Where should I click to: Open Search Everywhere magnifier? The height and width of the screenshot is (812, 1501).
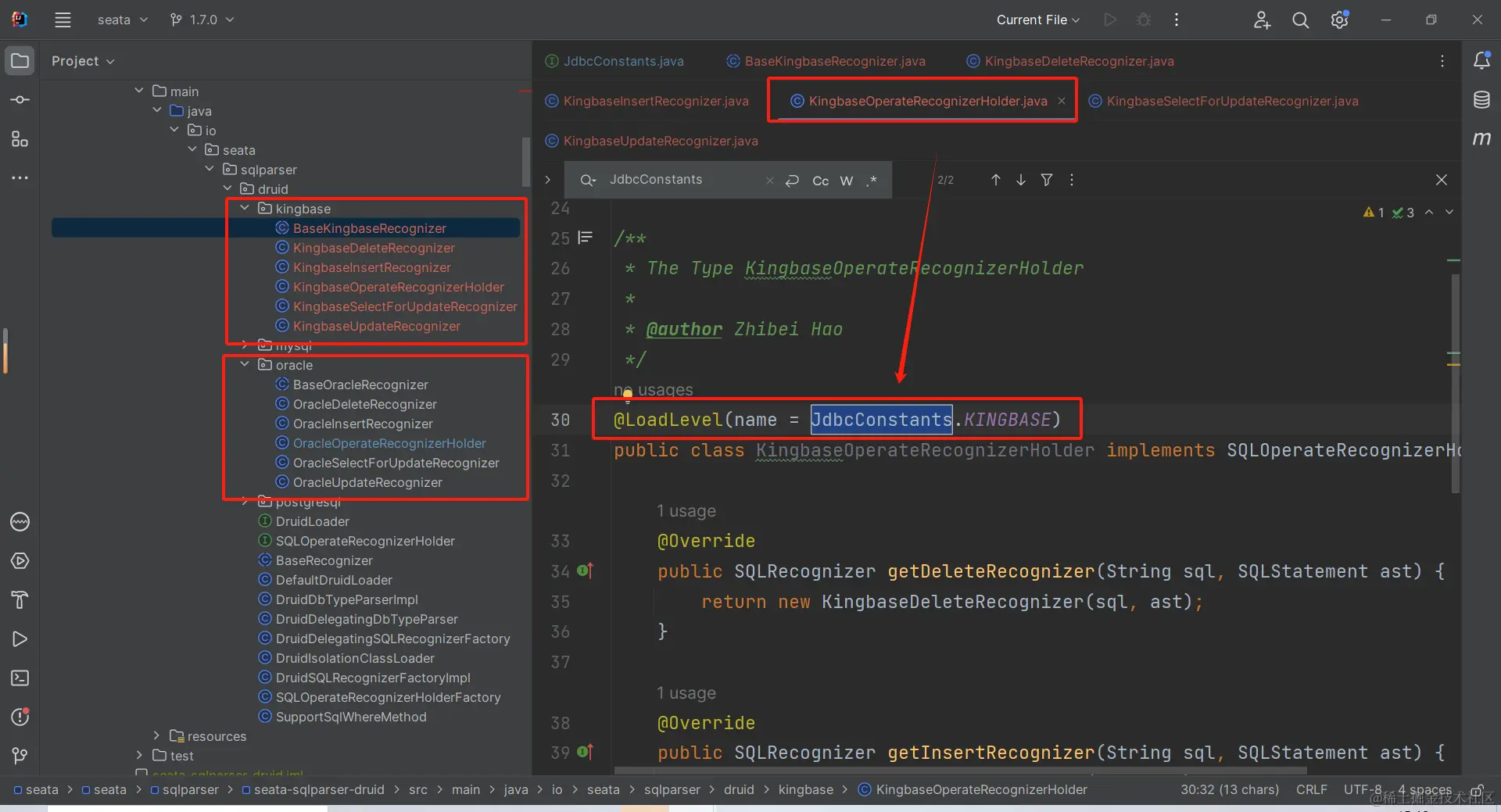(x=1301, y=20)
